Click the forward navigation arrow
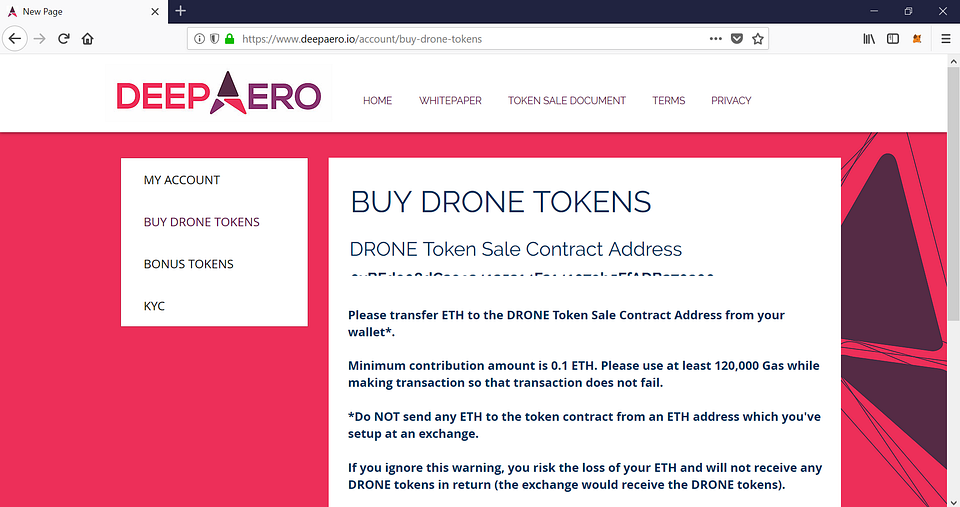Screen dimensions: 960x507 click(40, 39)
